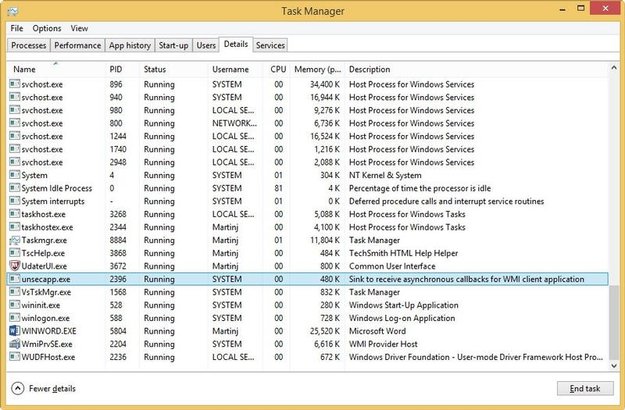Click the 'Windows Start-Up Application' description
Viewport: 625px width, 410px height.
(404, 305)
